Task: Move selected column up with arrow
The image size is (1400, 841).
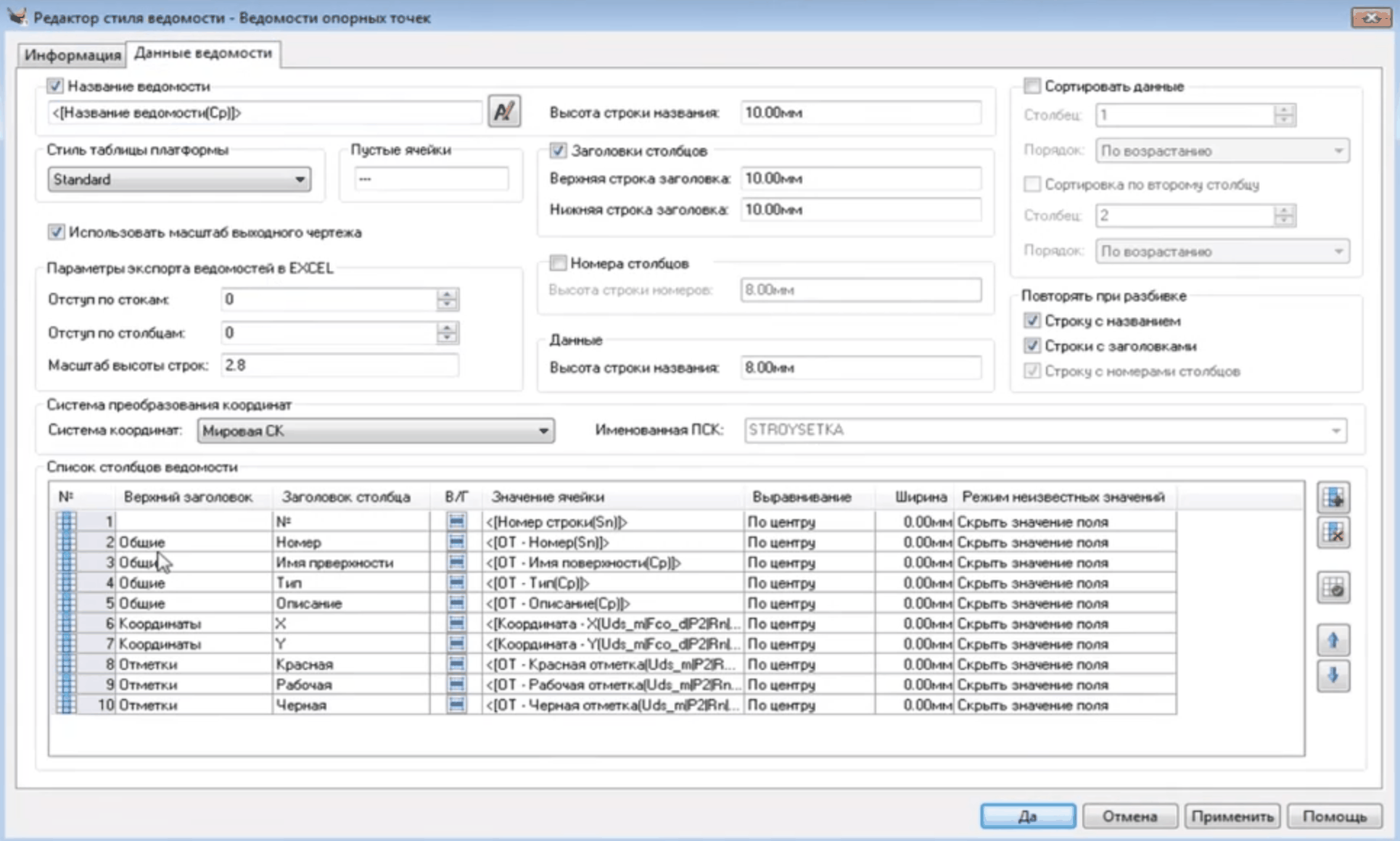Action: pos(1333,640)
